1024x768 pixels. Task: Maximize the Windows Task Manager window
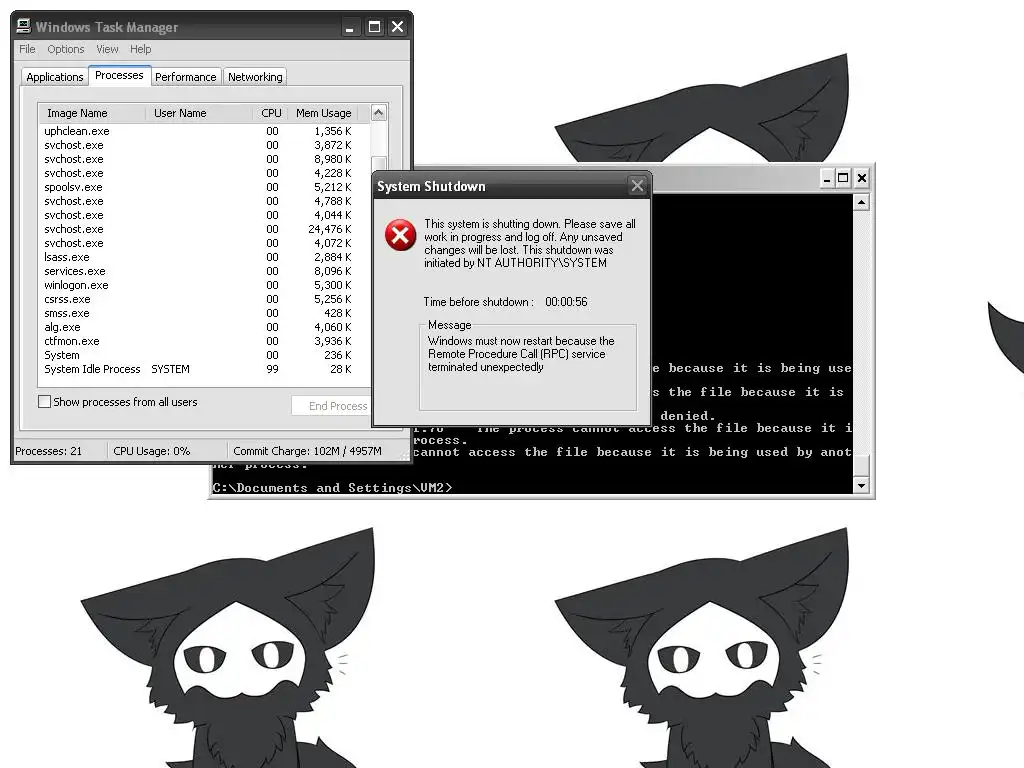coord(374,27)
